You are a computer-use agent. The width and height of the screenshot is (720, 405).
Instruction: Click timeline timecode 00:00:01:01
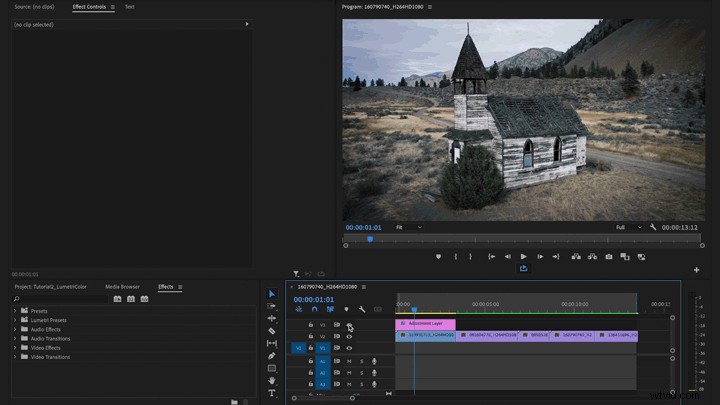point(314,299)
